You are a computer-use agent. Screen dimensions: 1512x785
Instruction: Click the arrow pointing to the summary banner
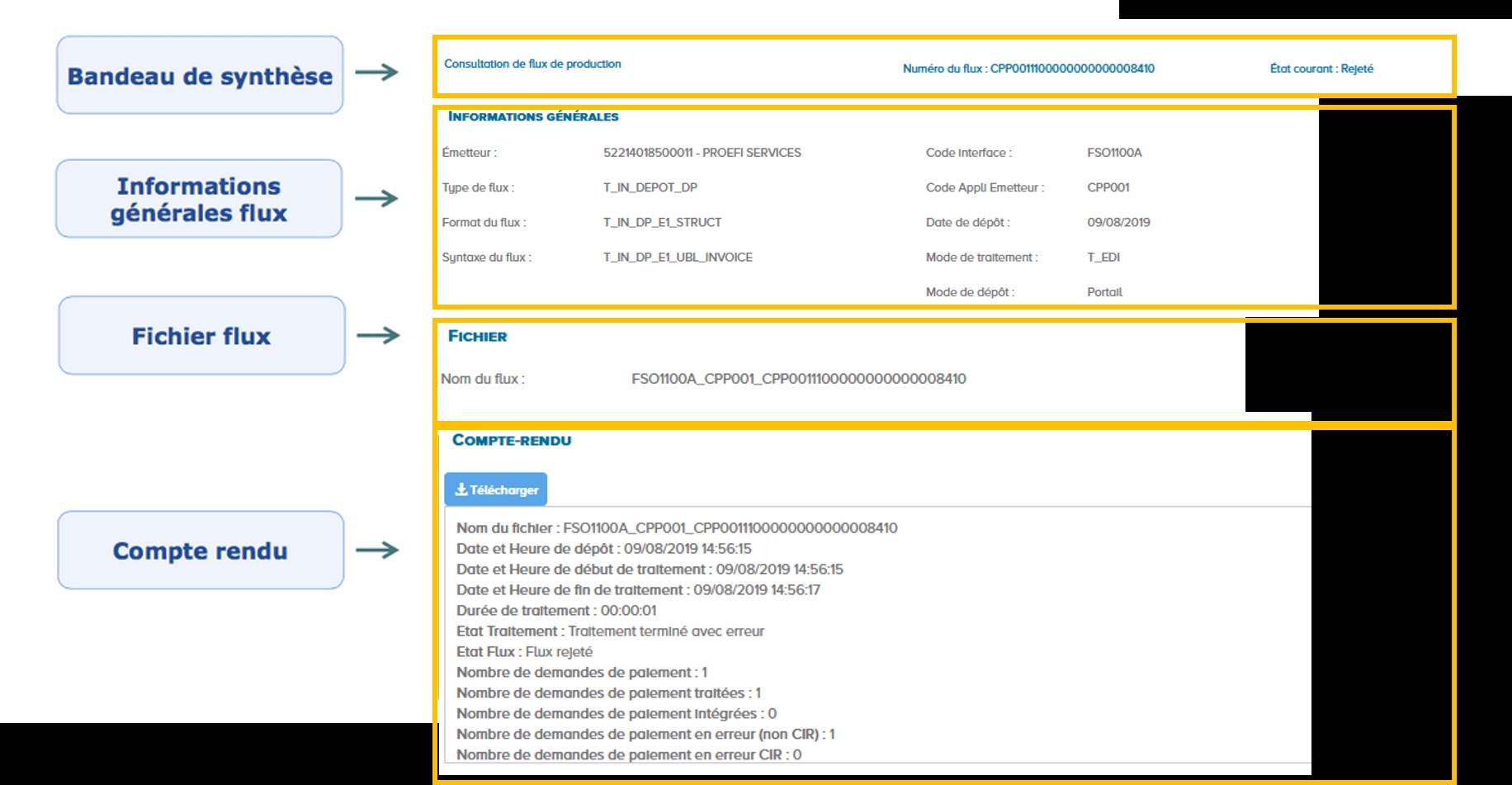(376, 73)
